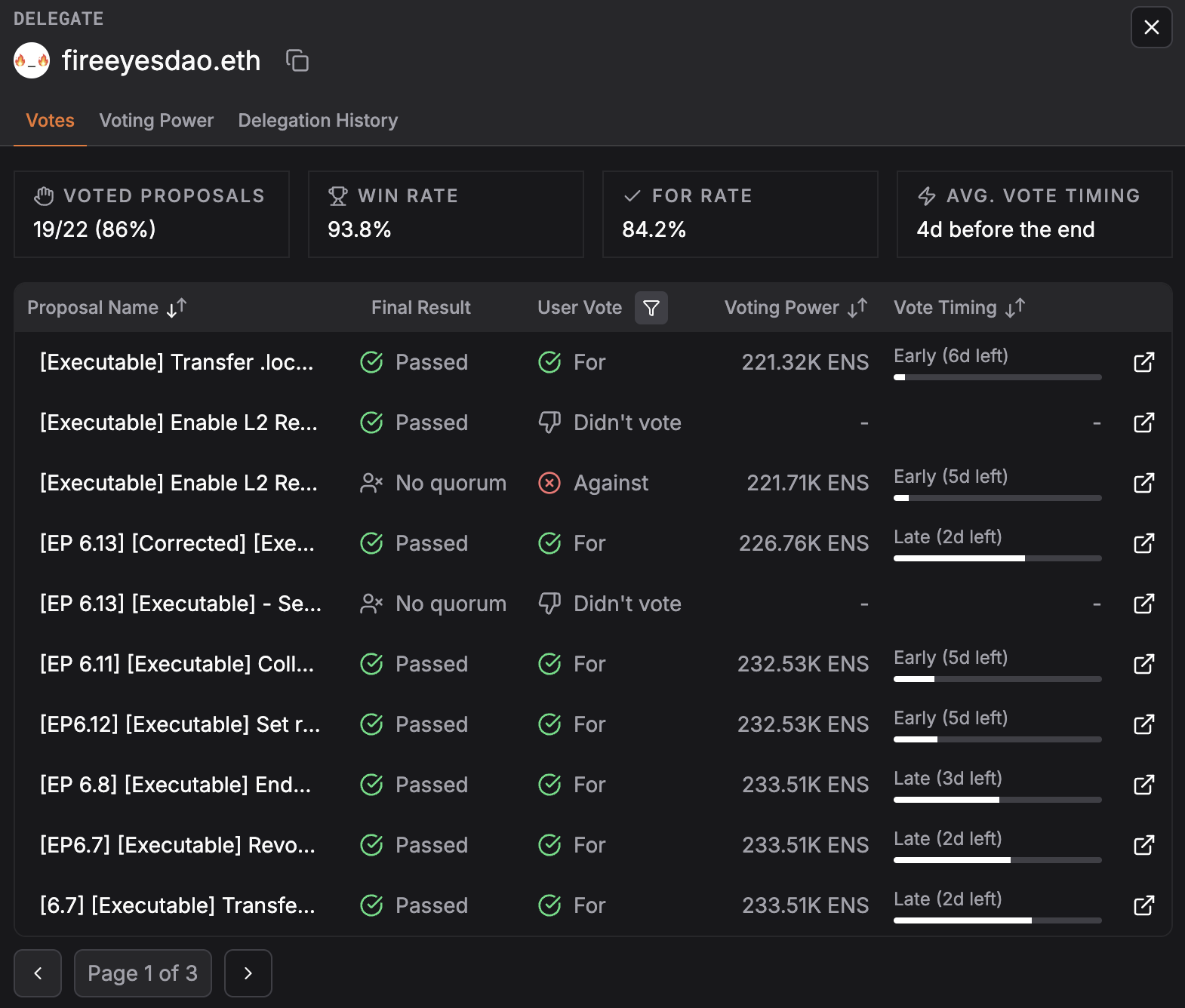Copy the fireeyesdao.eth delegate address
Screen dimensions: 1185x1008
pos(297,60)
